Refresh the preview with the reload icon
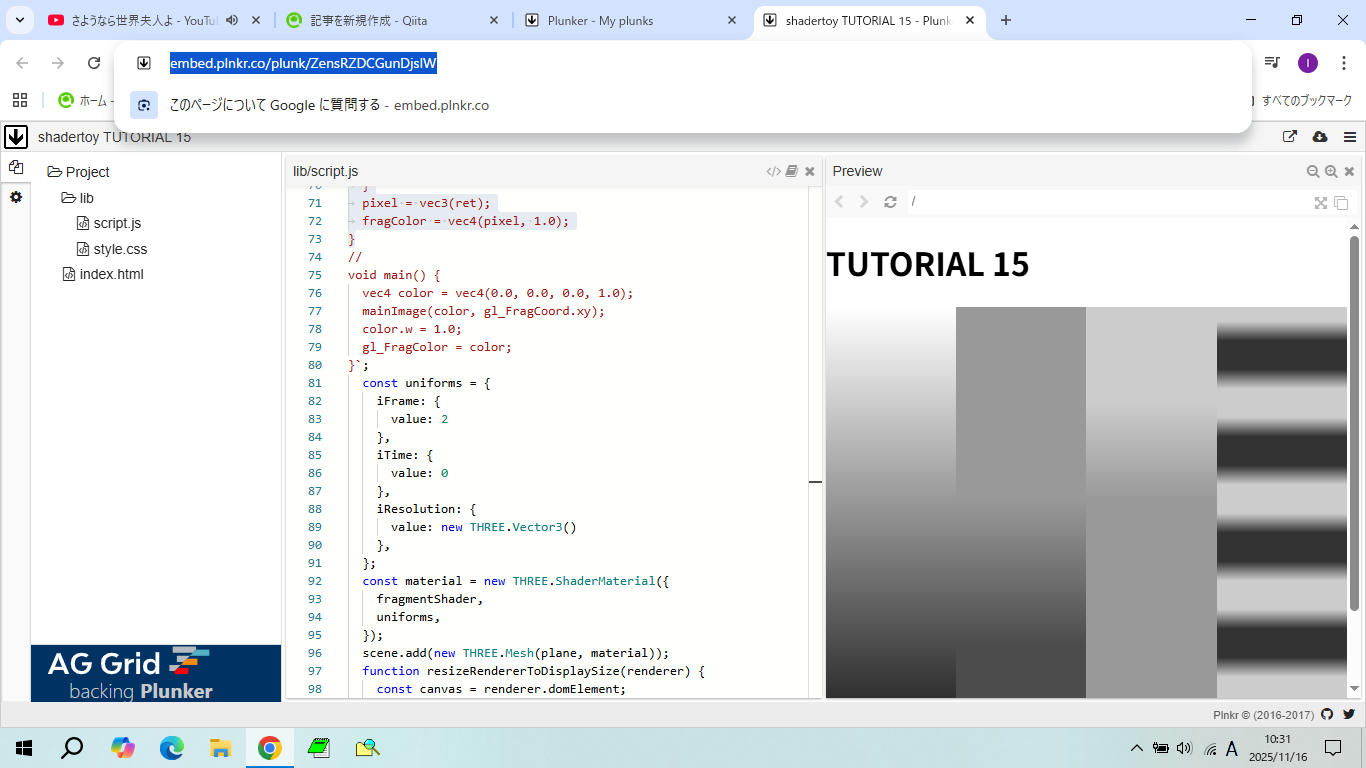 (890, 202)
